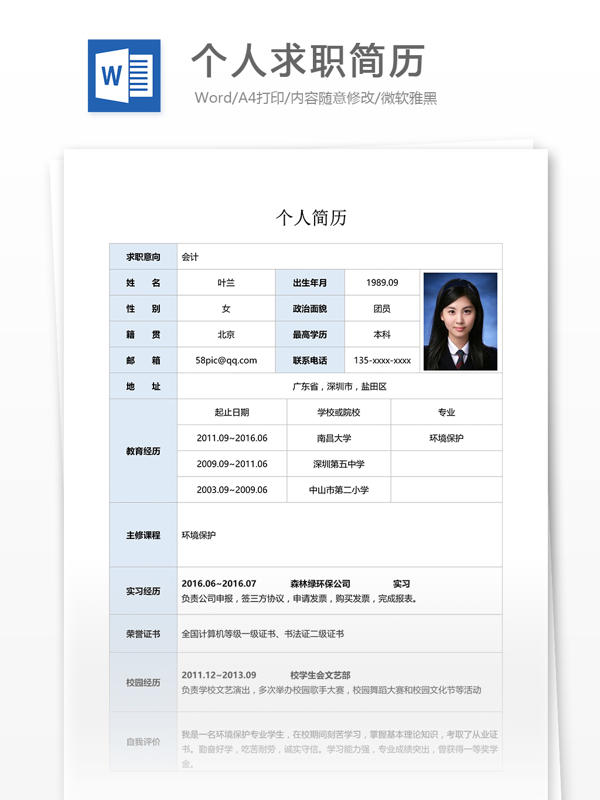Select the date range 2003.09~2009.06
600x800 pixels.
pyautogui.click(x=232, y=490)
